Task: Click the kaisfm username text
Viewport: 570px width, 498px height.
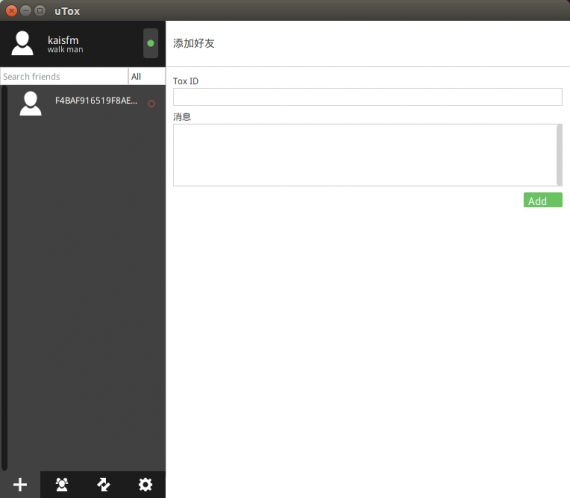Action: (63, 40)
